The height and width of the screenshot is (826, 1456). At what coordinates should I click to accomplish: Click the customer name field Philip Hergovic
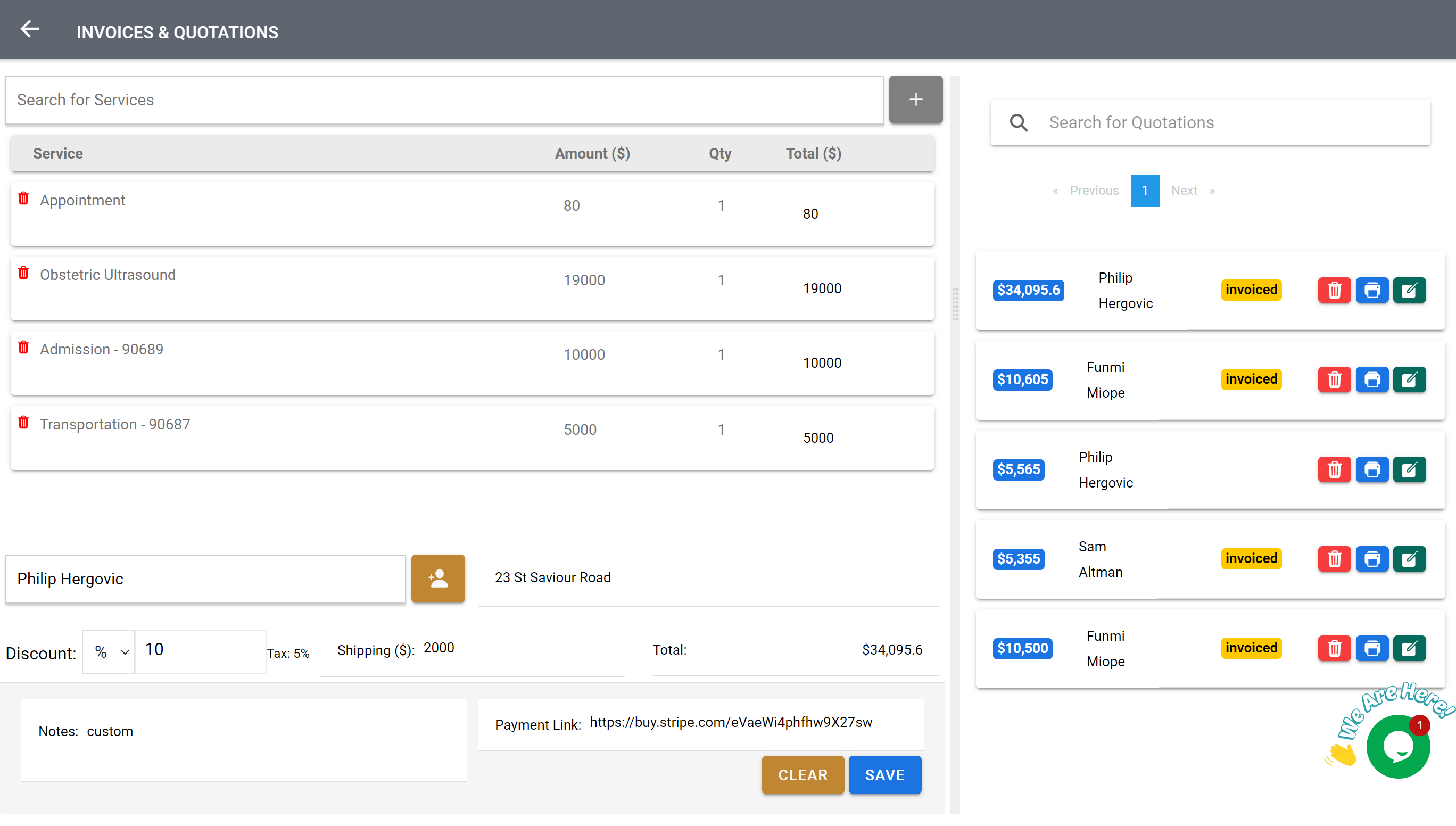click(205, 579)
